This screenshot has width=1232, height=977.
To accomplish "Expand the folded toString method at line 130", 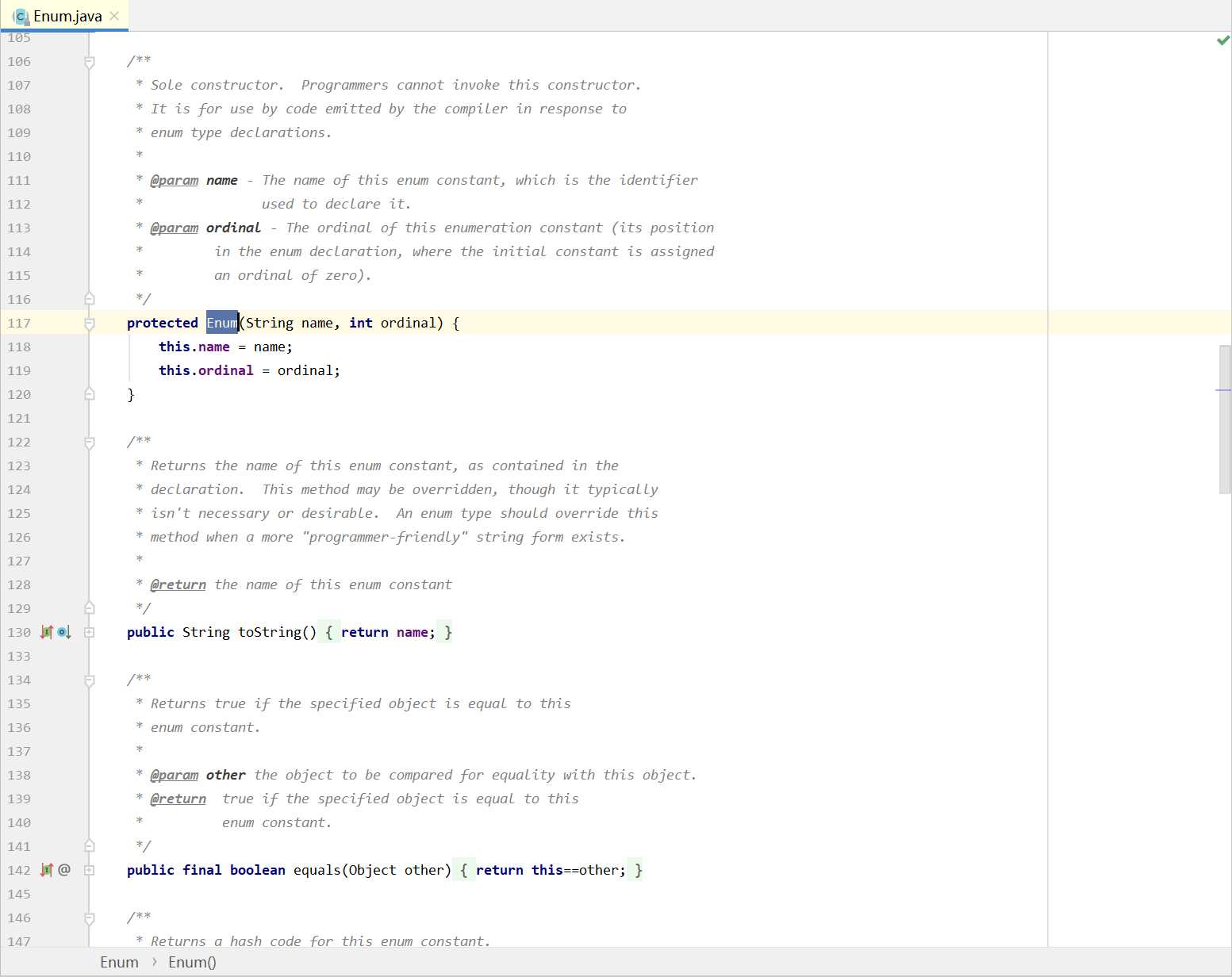I will click(90, 632).
